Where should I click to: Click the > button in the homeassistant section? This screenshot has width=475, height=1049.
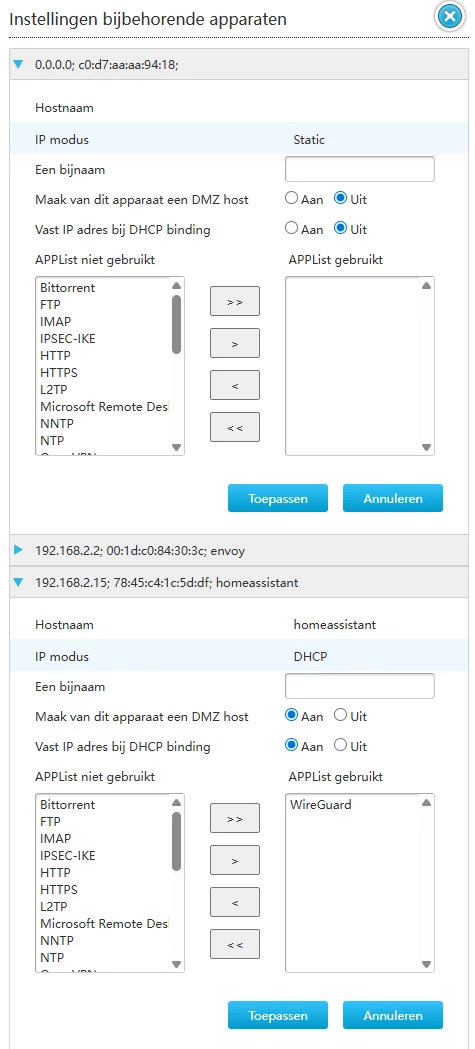point(235,860)
